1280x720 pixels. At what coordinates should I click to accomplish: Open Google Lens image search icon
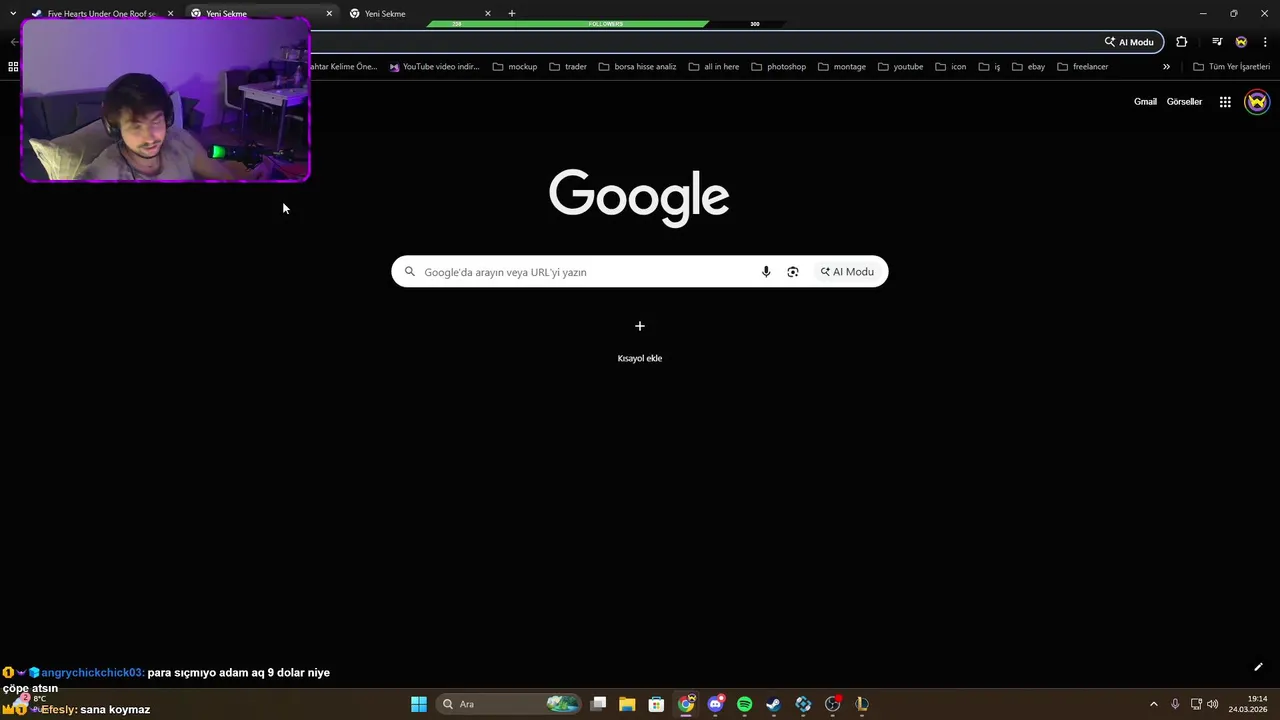793,272
